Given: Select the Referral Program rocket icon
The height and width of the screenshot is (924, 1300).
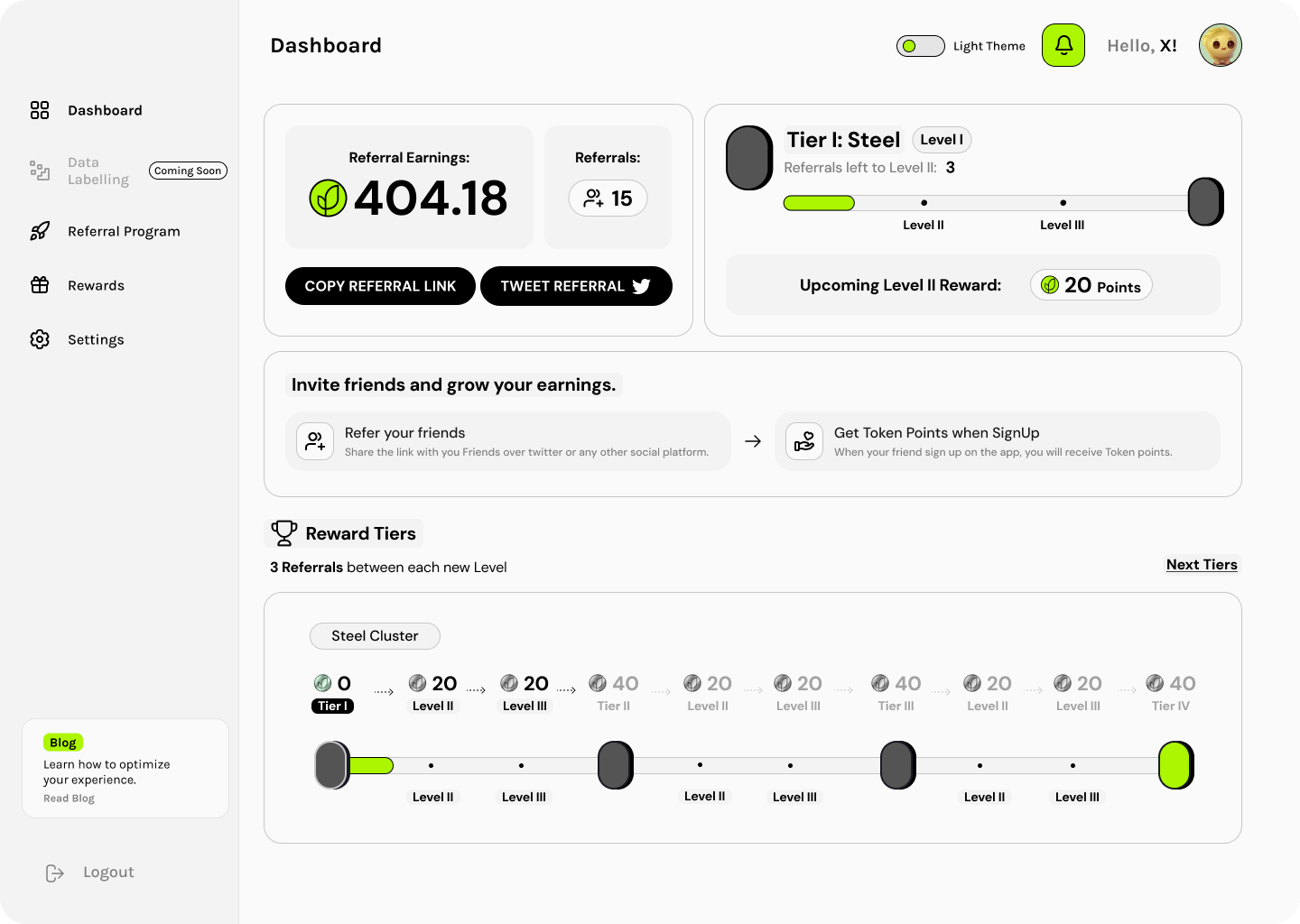Looking at the screenshot, I should click(40, 231).
